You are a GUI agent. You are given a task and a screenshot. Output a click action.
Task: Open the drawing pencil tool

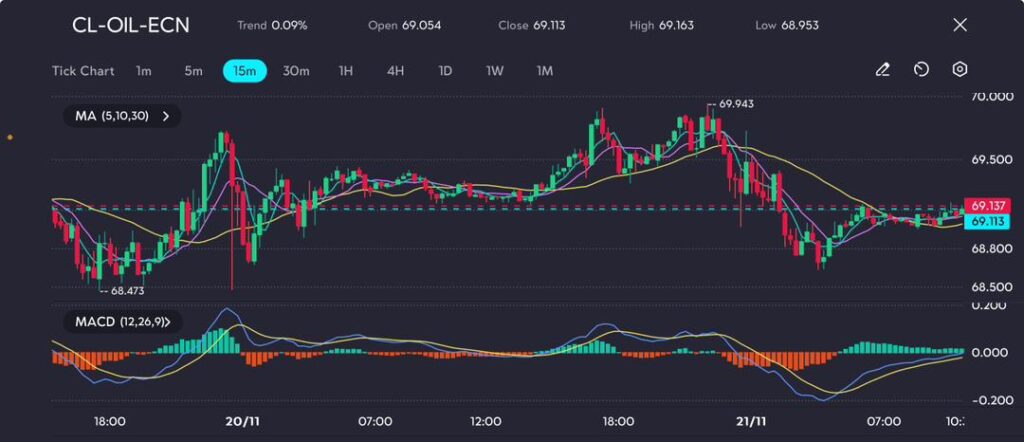coord(882,70)
